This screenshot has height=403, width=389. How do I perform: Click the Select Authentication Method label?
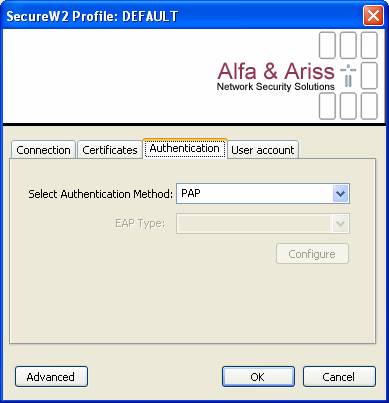click(x=100, y=194)
